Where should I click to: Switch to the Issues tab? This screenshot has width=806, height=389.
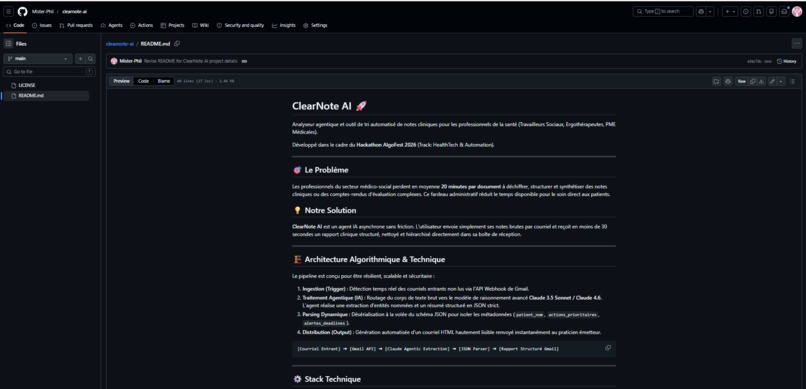(42, 25)
